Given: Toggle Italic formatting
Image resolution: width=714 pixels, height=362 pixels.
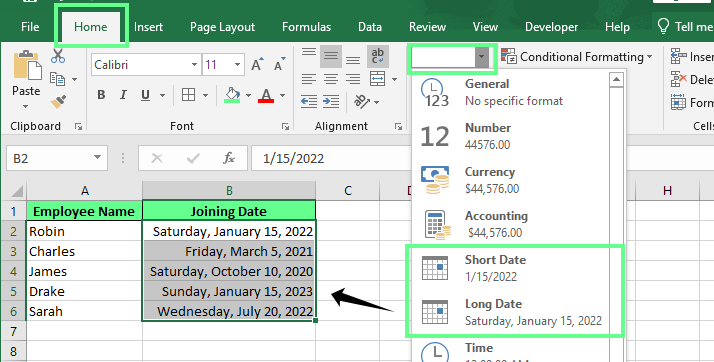Looking at the screenshot, I should click(x=123, y=95).
